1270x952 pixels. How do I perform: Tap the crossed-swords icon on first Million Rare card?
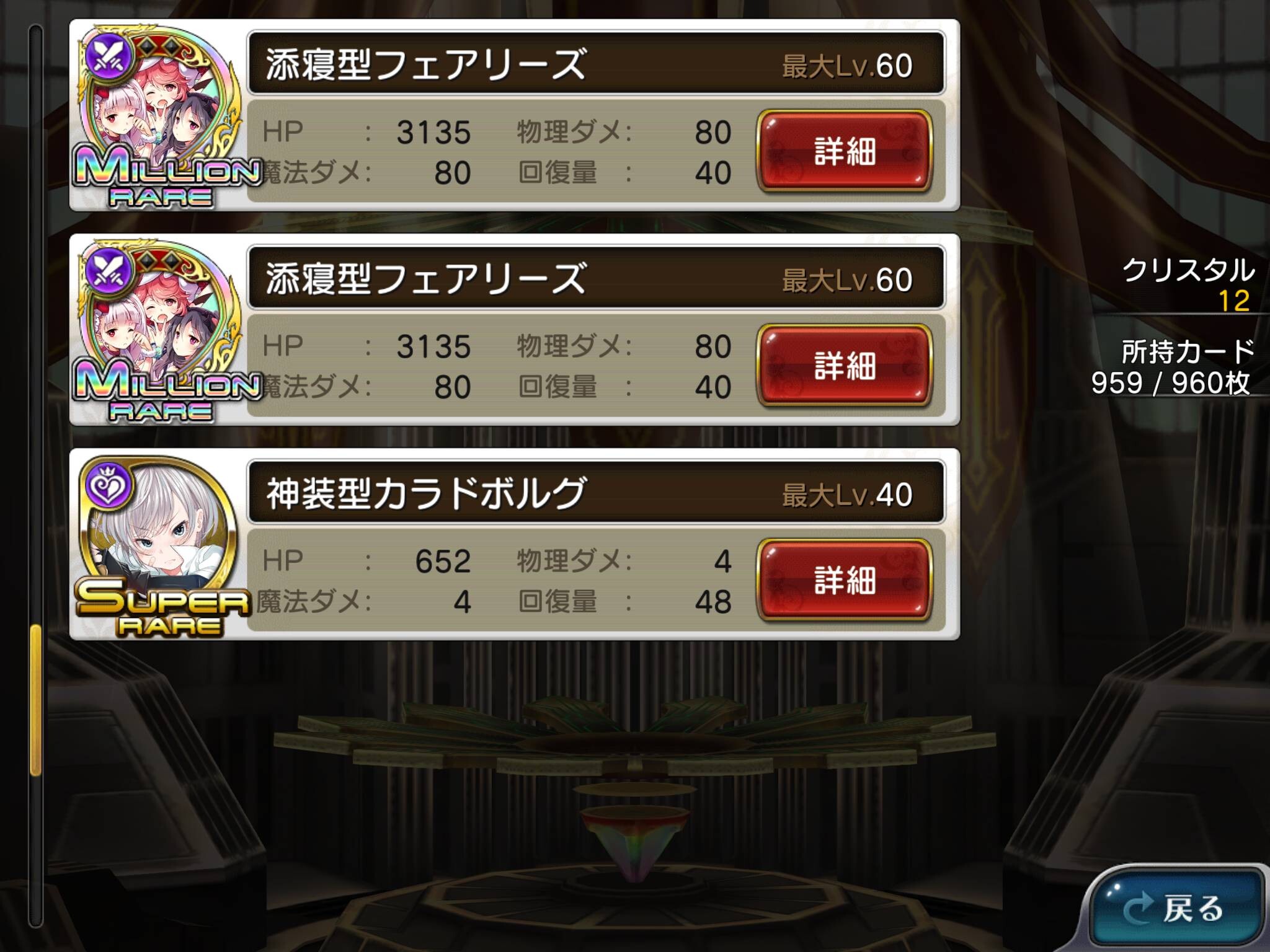(x=109, y=56)
